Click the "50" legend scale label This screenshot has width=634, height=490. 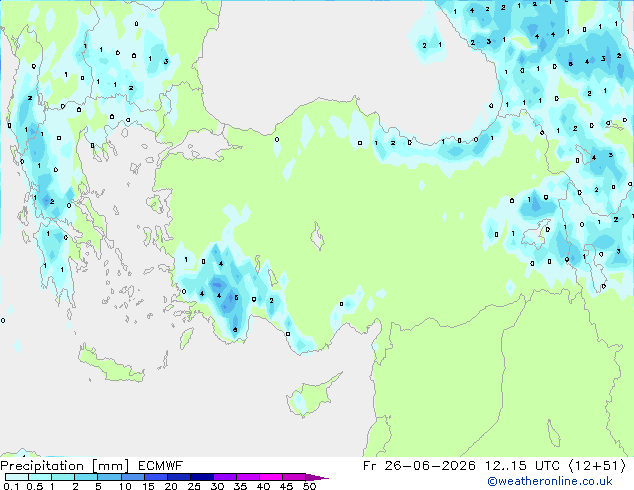click(310, 486)
